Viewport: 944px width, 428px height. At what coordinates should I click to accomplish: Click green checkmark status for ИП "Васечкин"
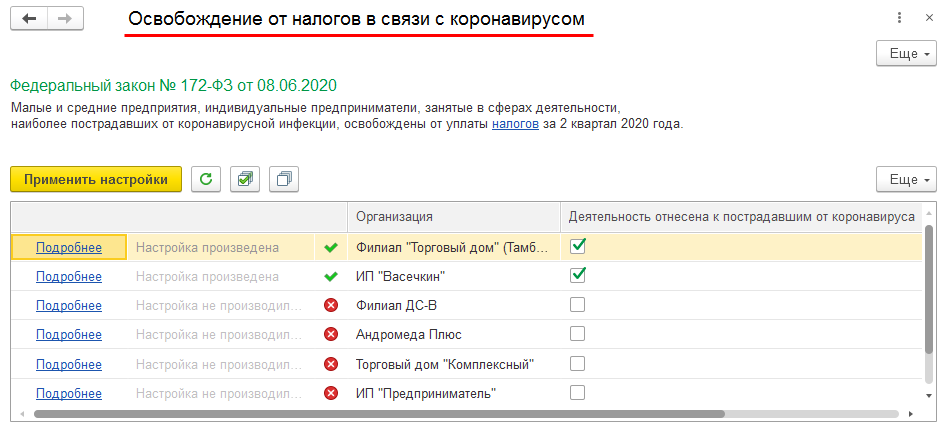[331, 276]
